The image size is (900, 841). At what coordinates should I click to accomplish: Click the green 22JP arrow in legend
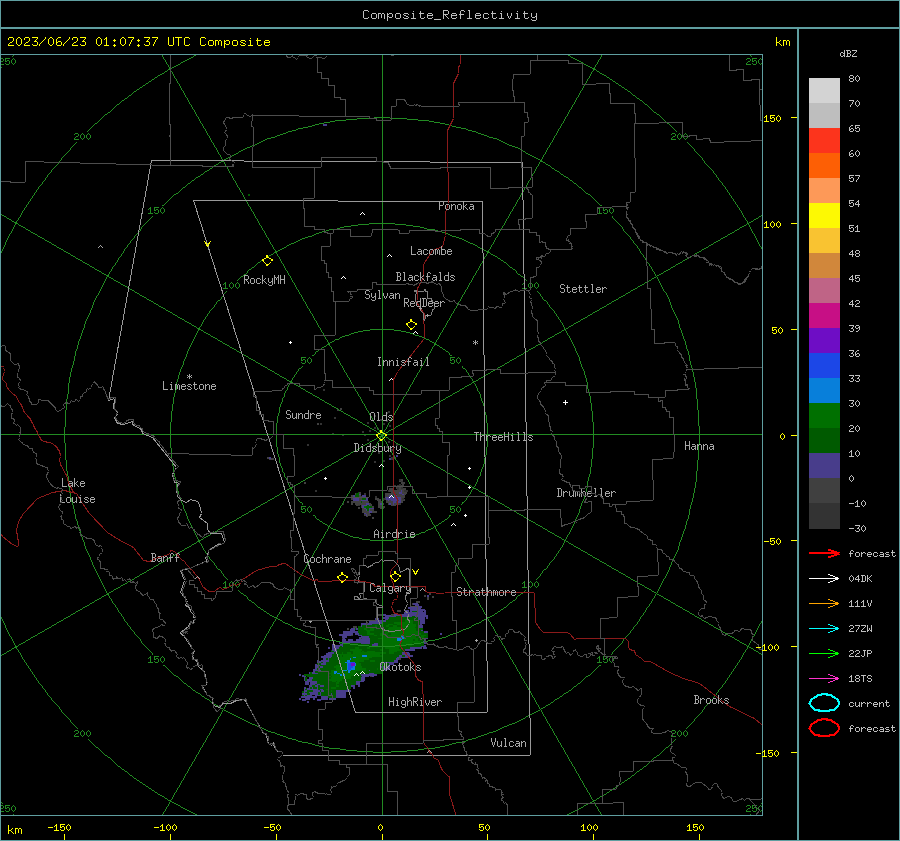pos(824,653)
